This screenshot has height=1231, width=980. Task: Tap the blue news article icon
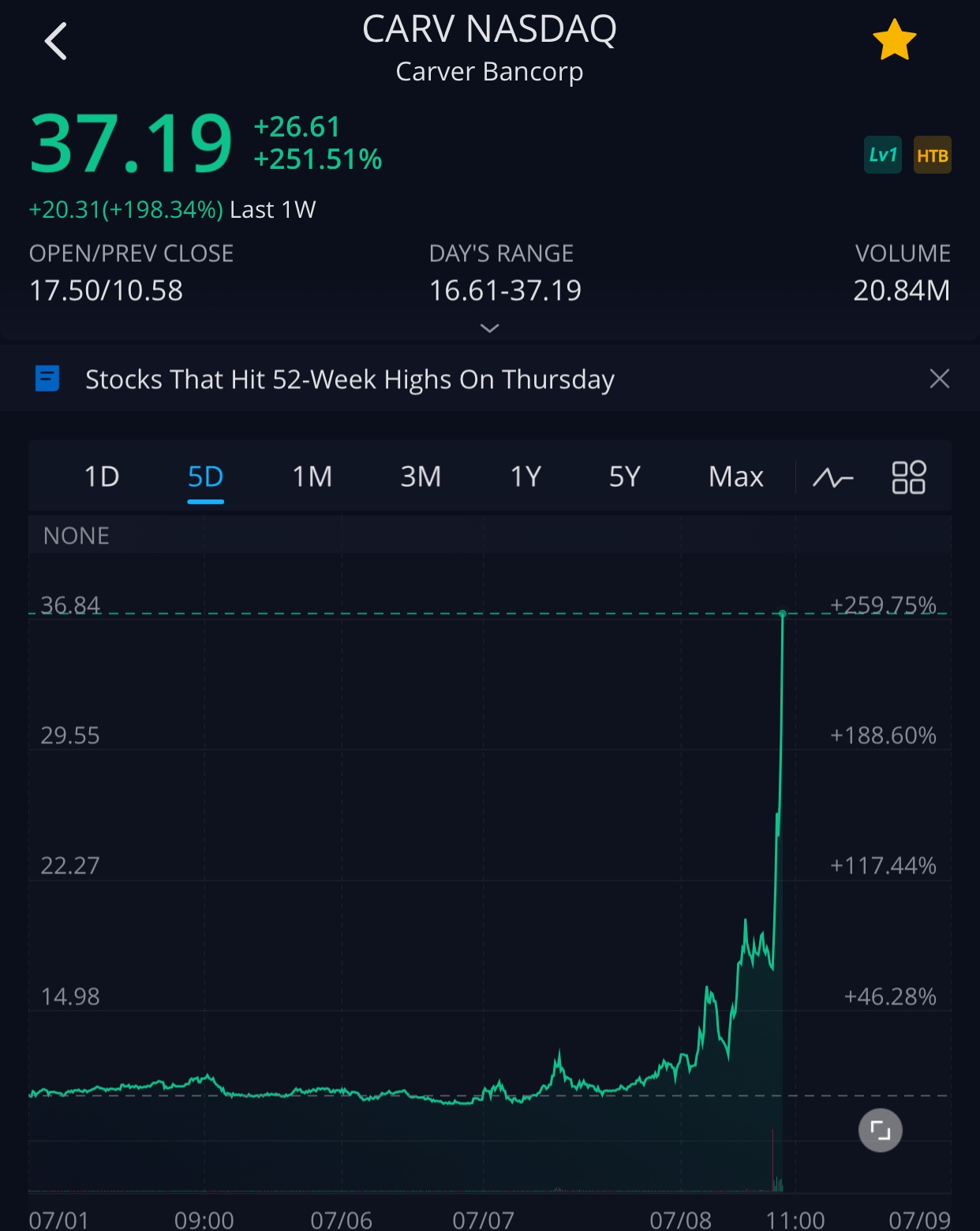pyautogui.click(x=47, y=379)
